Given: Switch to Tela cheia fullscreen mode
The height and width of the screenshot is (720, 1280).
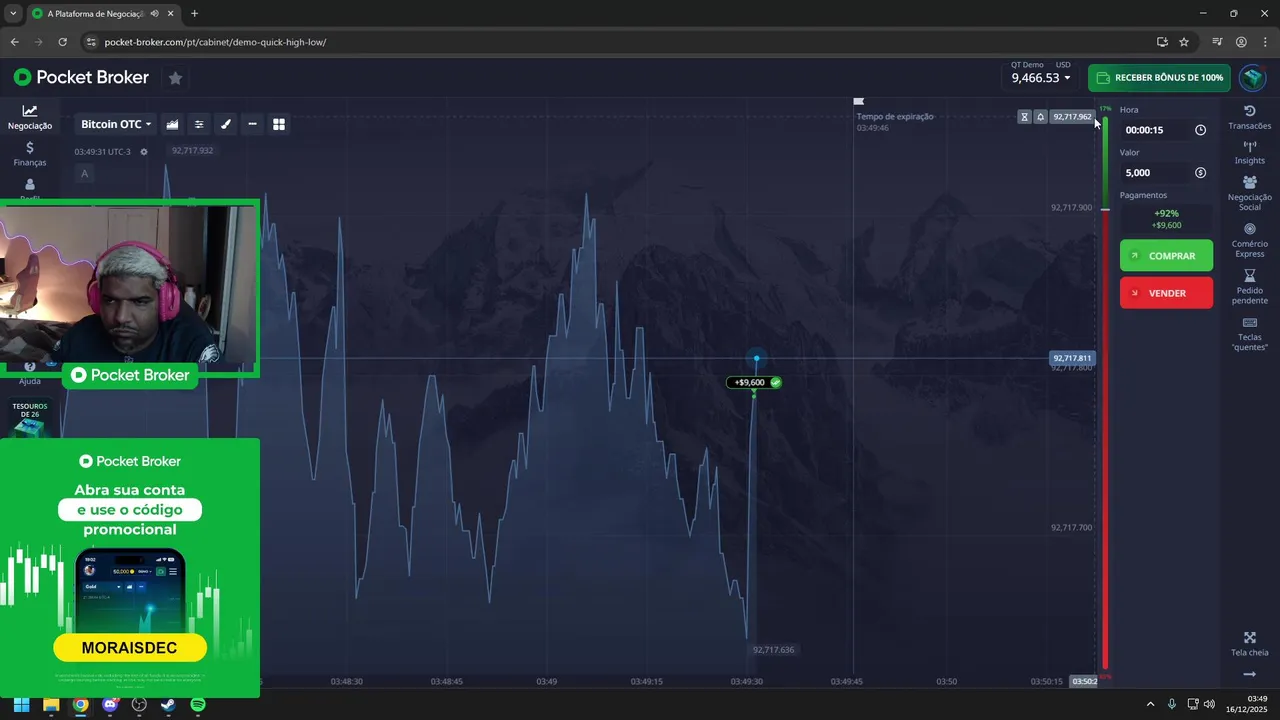Looking at the screenshot, I should [1250, 644].
